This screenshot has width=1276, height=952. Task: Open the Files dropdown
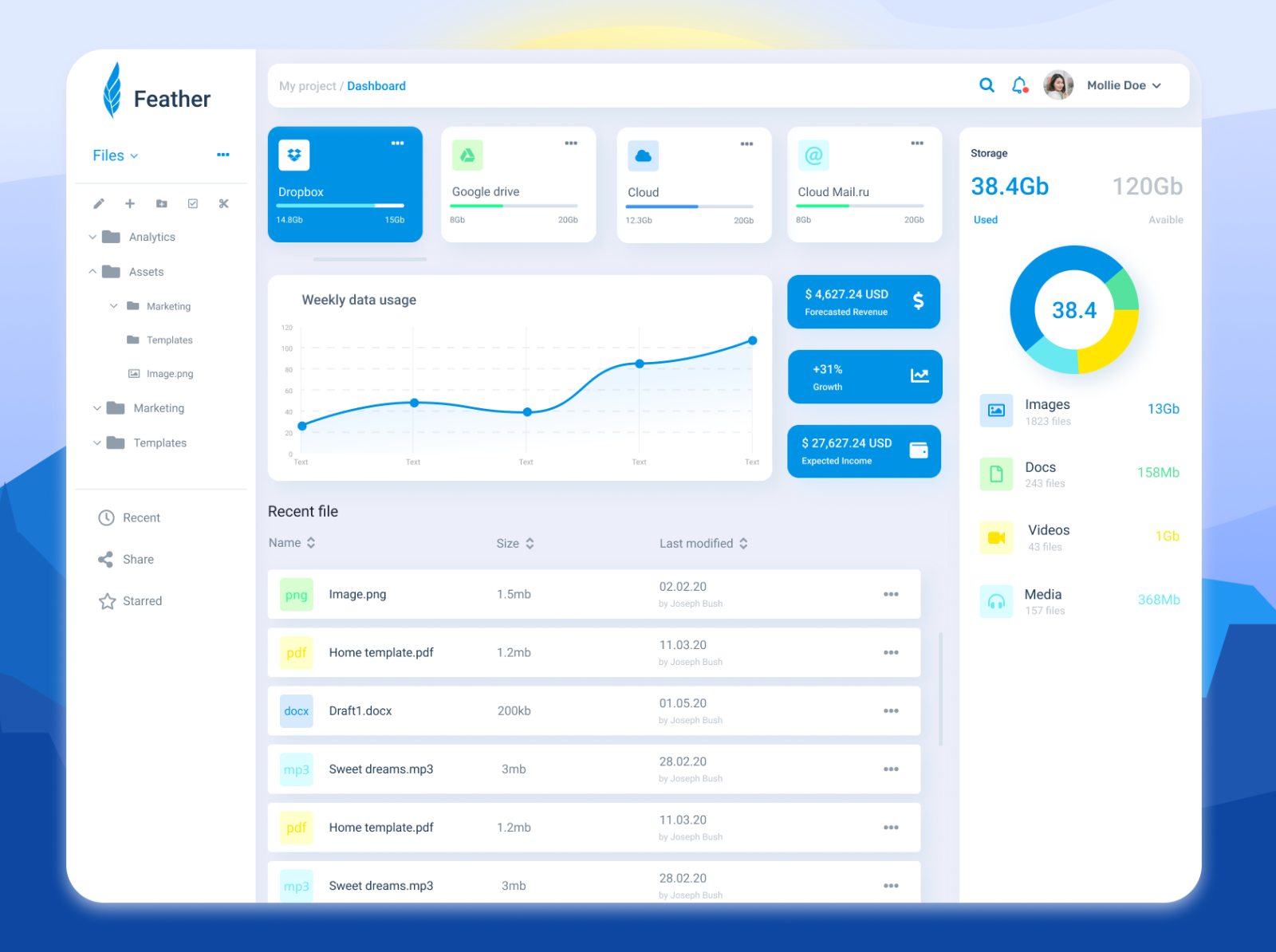point(114,155)
